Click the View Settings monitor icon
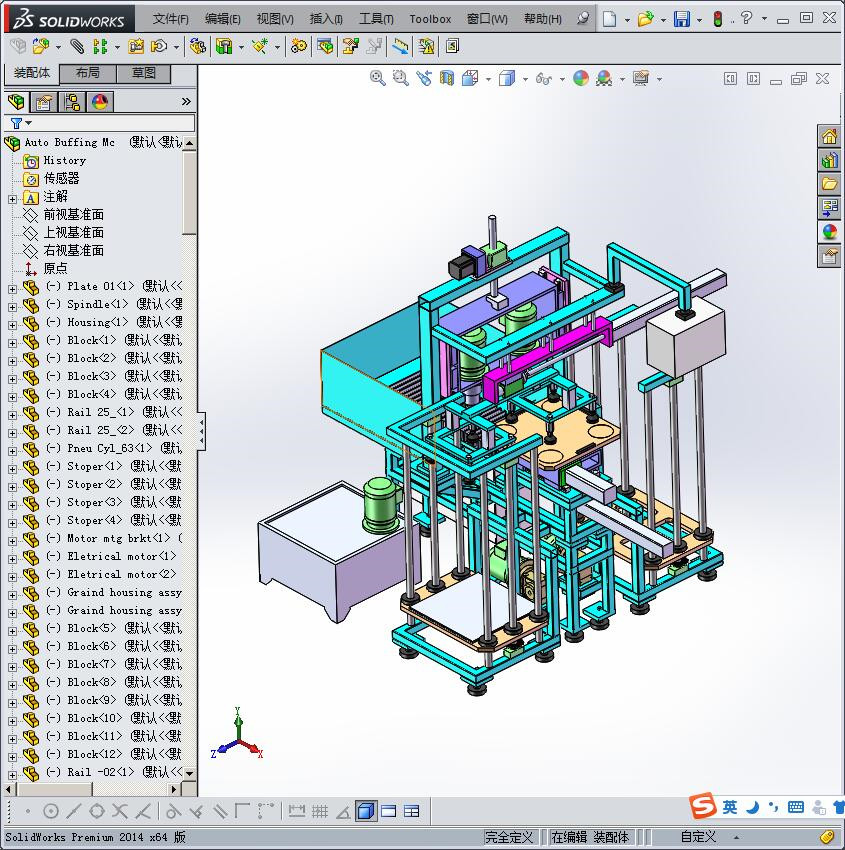 (641, 79)
